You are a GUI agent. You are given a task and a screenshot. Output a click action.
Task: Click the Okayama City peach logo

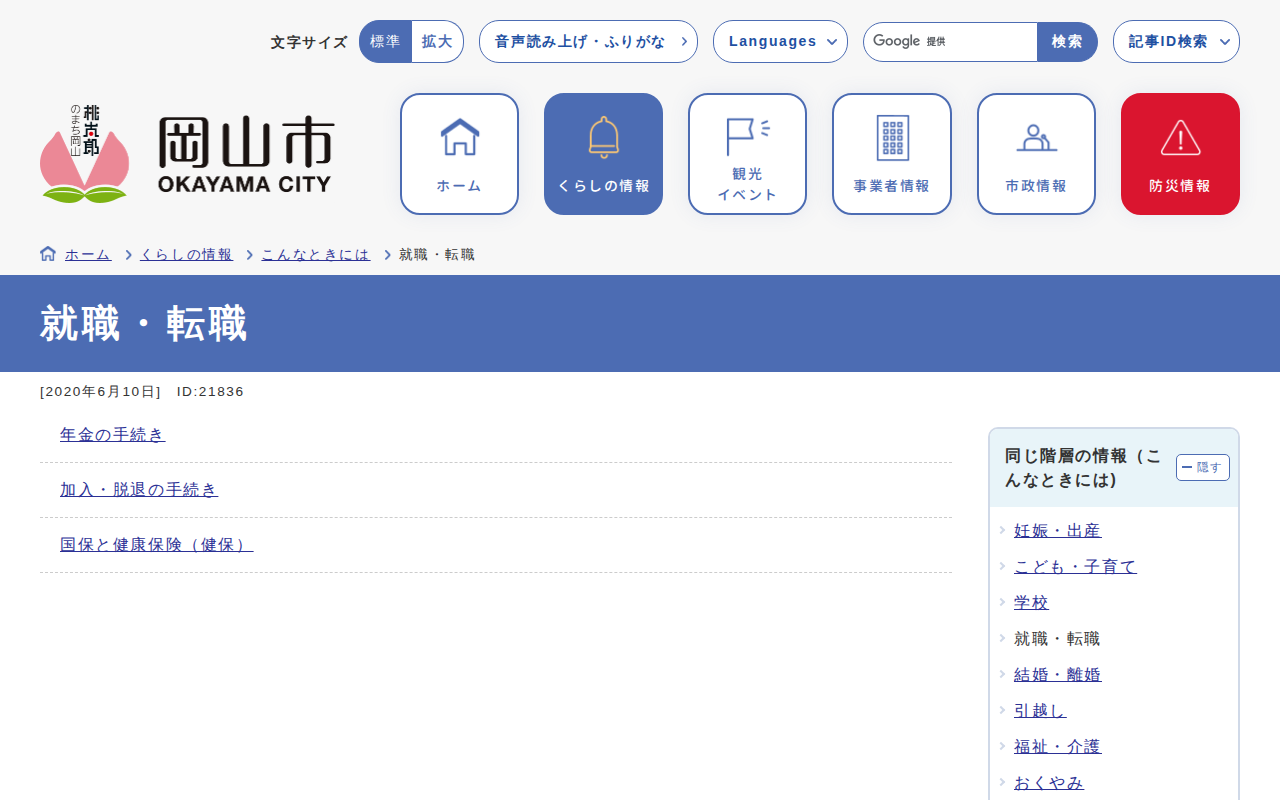coord(84,154)
